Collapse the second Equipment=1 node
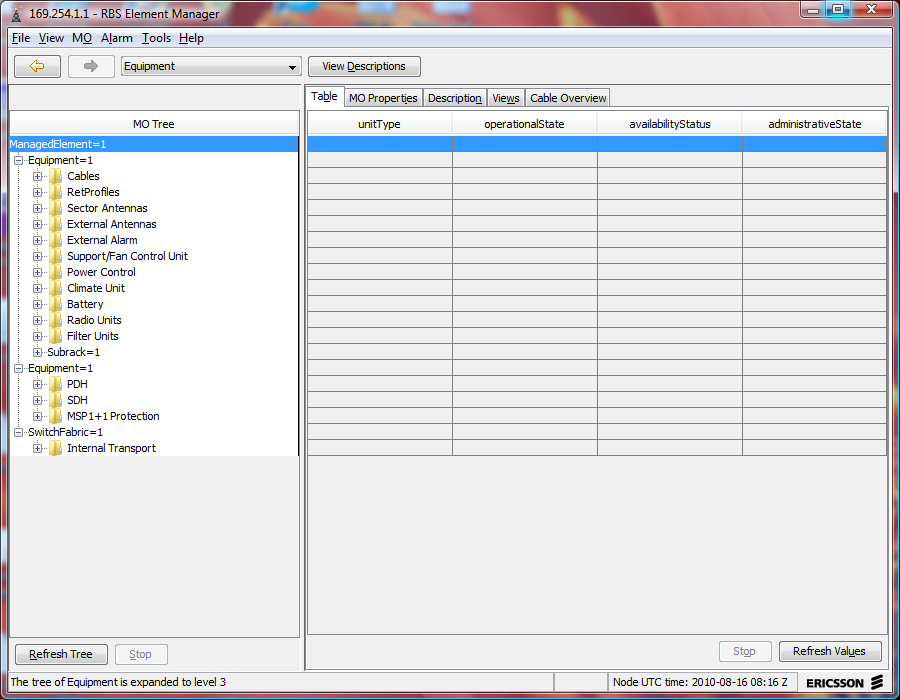 point(18,368)
